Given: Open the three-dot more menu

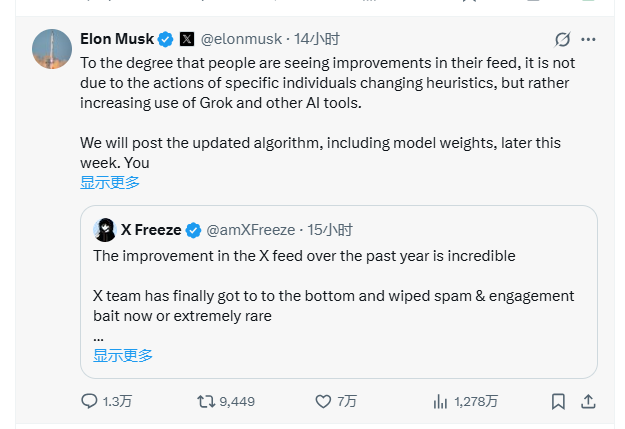Looking at the screenshot, I should (x=589, y=40).
